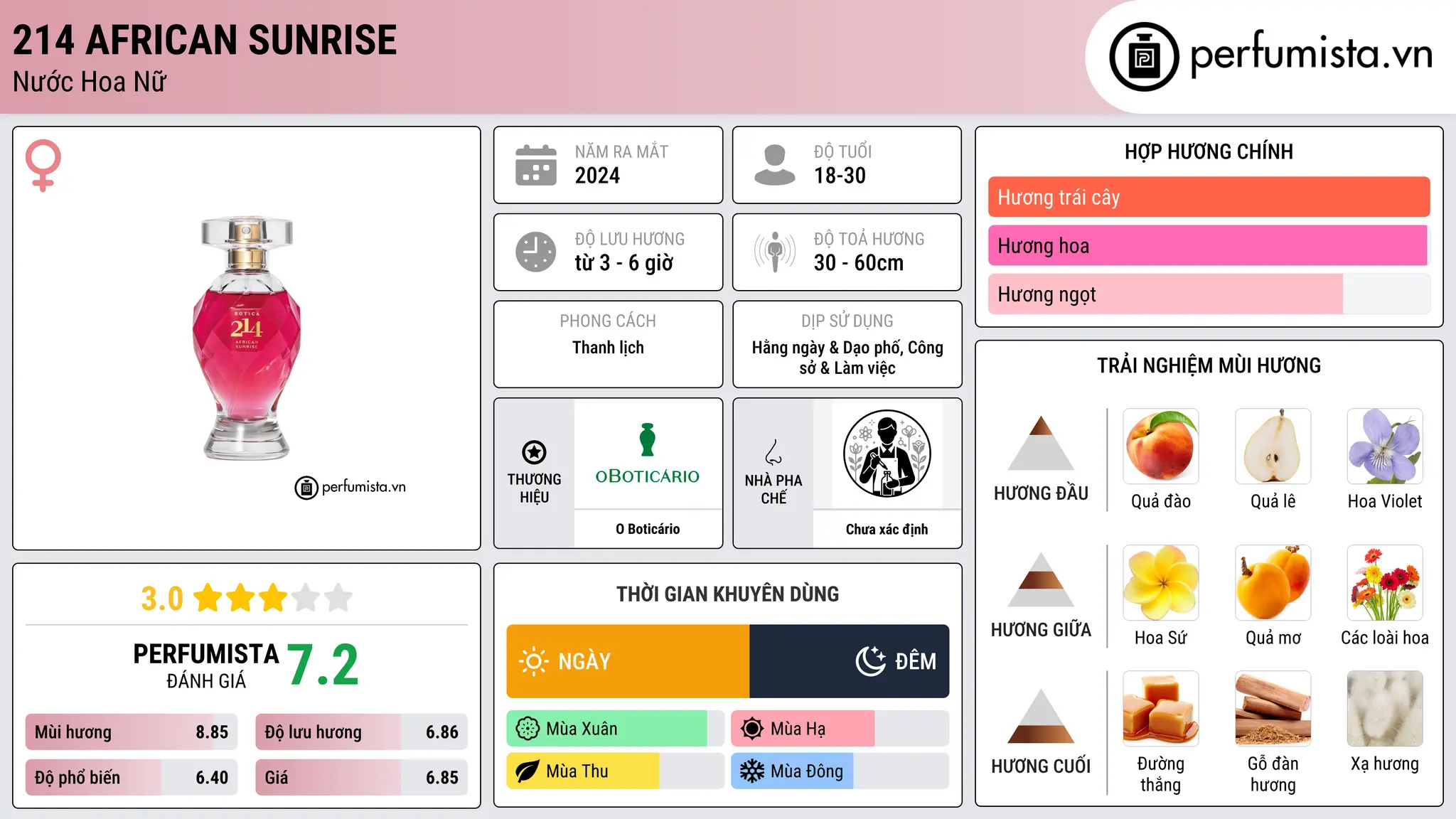The height and width of the screenshot is (819, 1456).
Task: Click the TRẢI NGHIỆM MÙI HƯƠNG heading
Action: point(1209,365)
